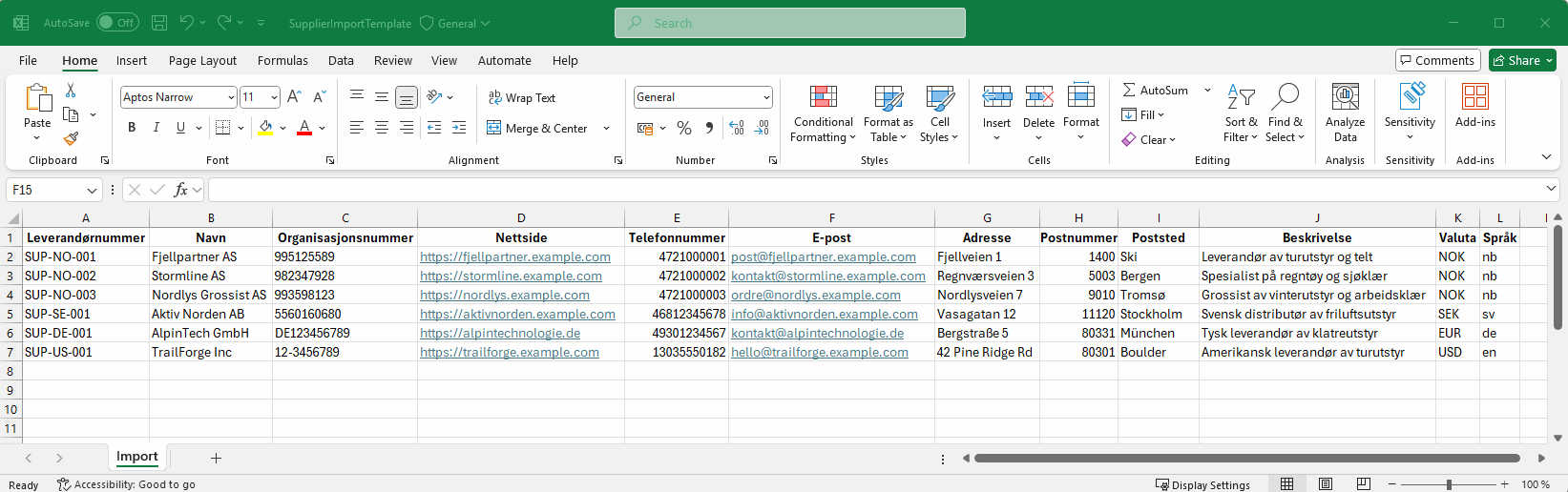The height and width of the screenshot is (492, 1568).
Task: Toggle Wrap Text on selected cell
Action: (522, 97)
